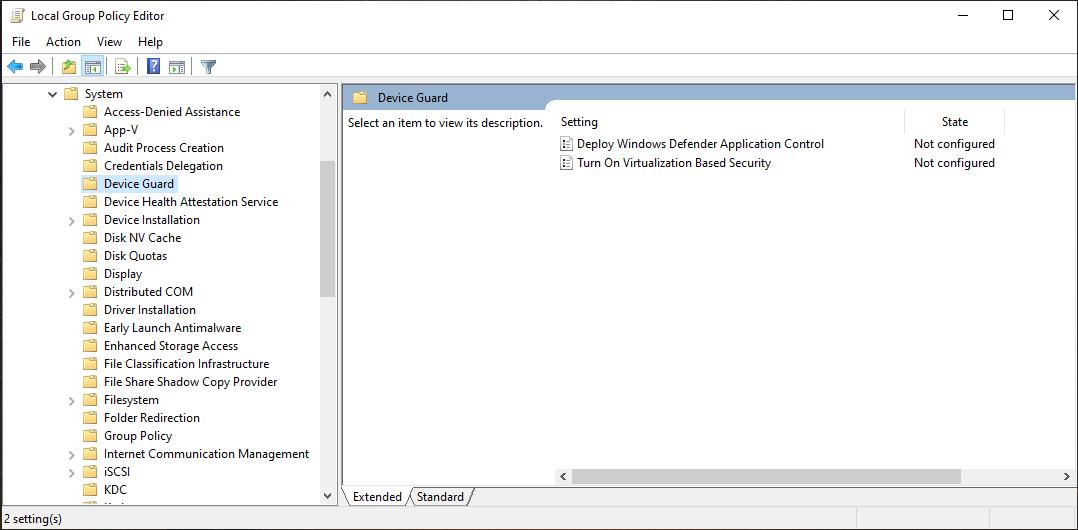Image resolution: width=1078 pixels, height=530 pixels.
Task: Select Driver Installation tree item
Action: (x=150, y=309)
